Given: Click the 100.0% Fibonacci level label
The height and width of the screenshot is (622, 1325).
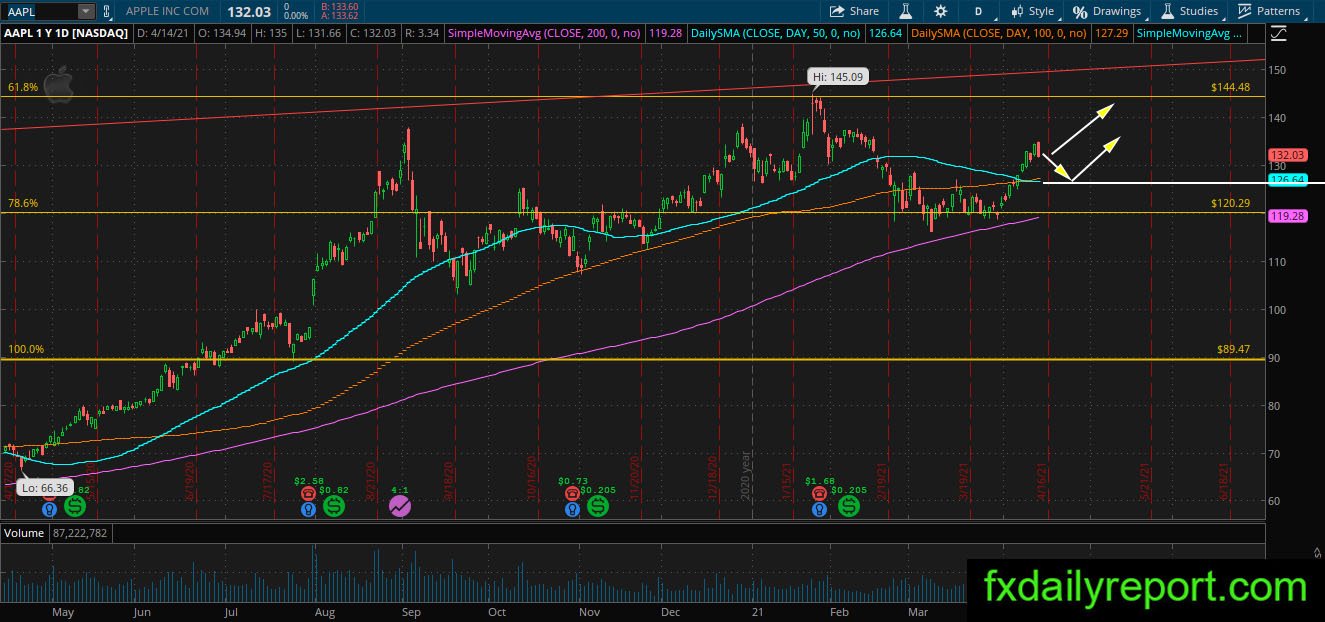Looking at the screenshot, I should [25, 350].
